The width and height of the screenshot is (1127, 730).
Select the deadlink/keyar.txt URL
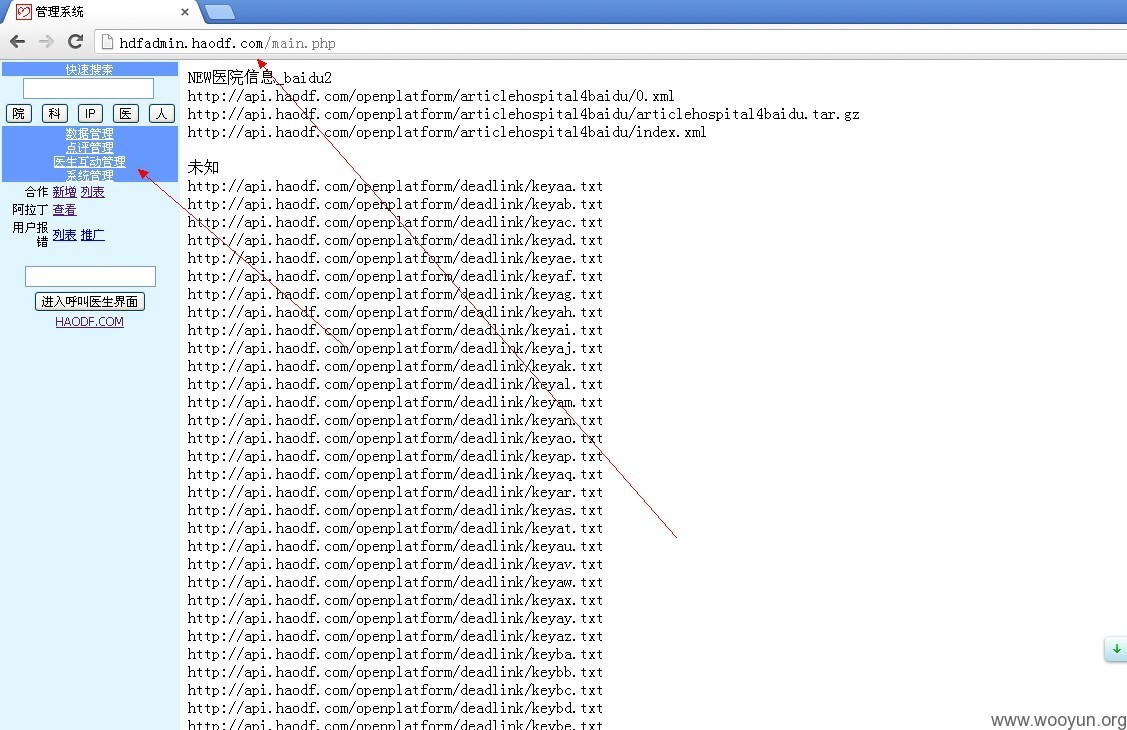coord(395,492)
